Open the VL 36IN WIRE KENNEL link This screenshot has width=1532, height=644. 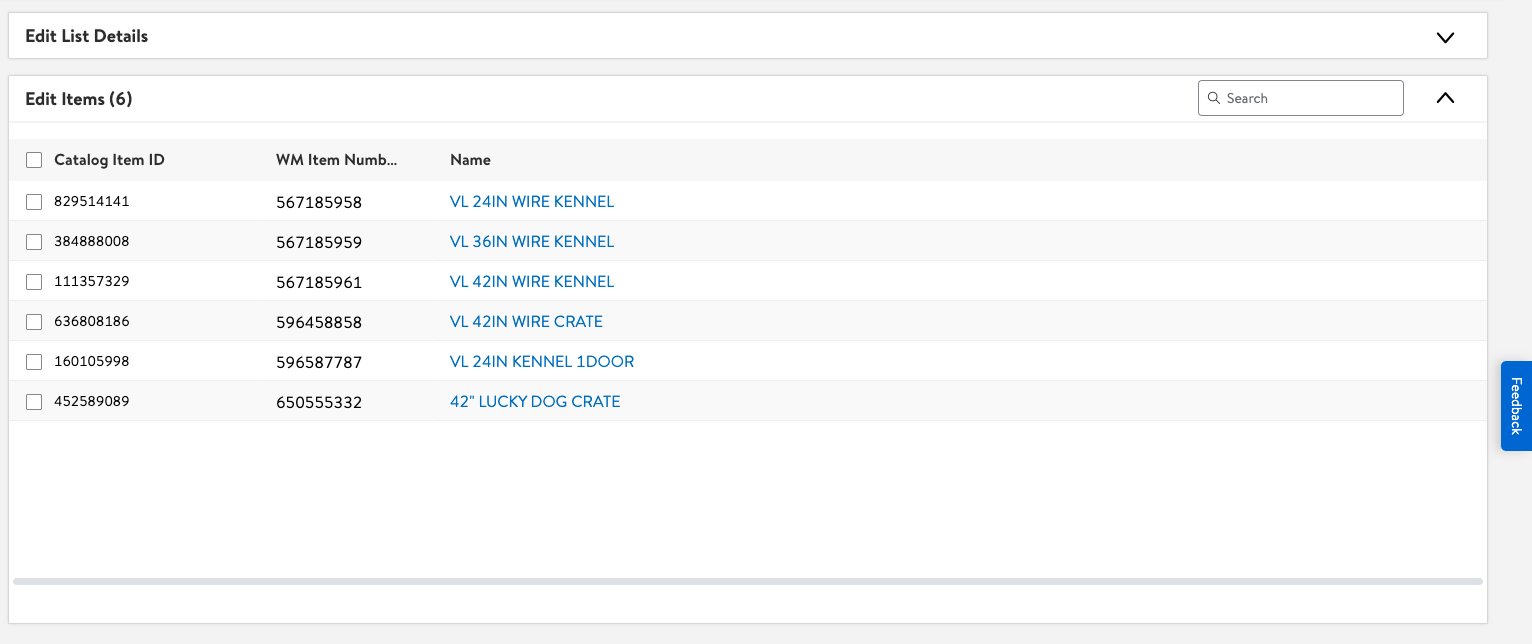[532, 242]
